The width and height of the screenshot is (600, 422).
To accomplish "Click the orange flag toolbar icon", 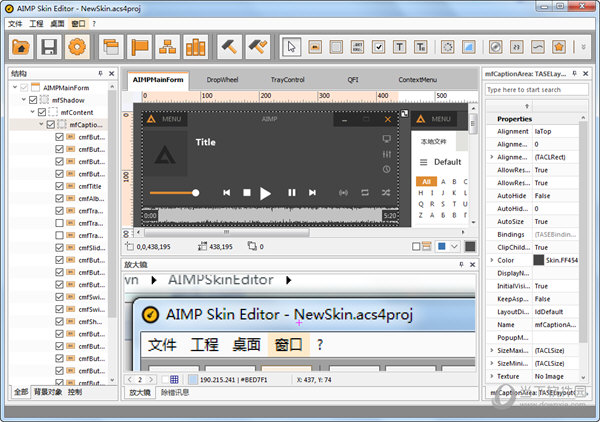I will pyautogui.click(x=139, y=47).
